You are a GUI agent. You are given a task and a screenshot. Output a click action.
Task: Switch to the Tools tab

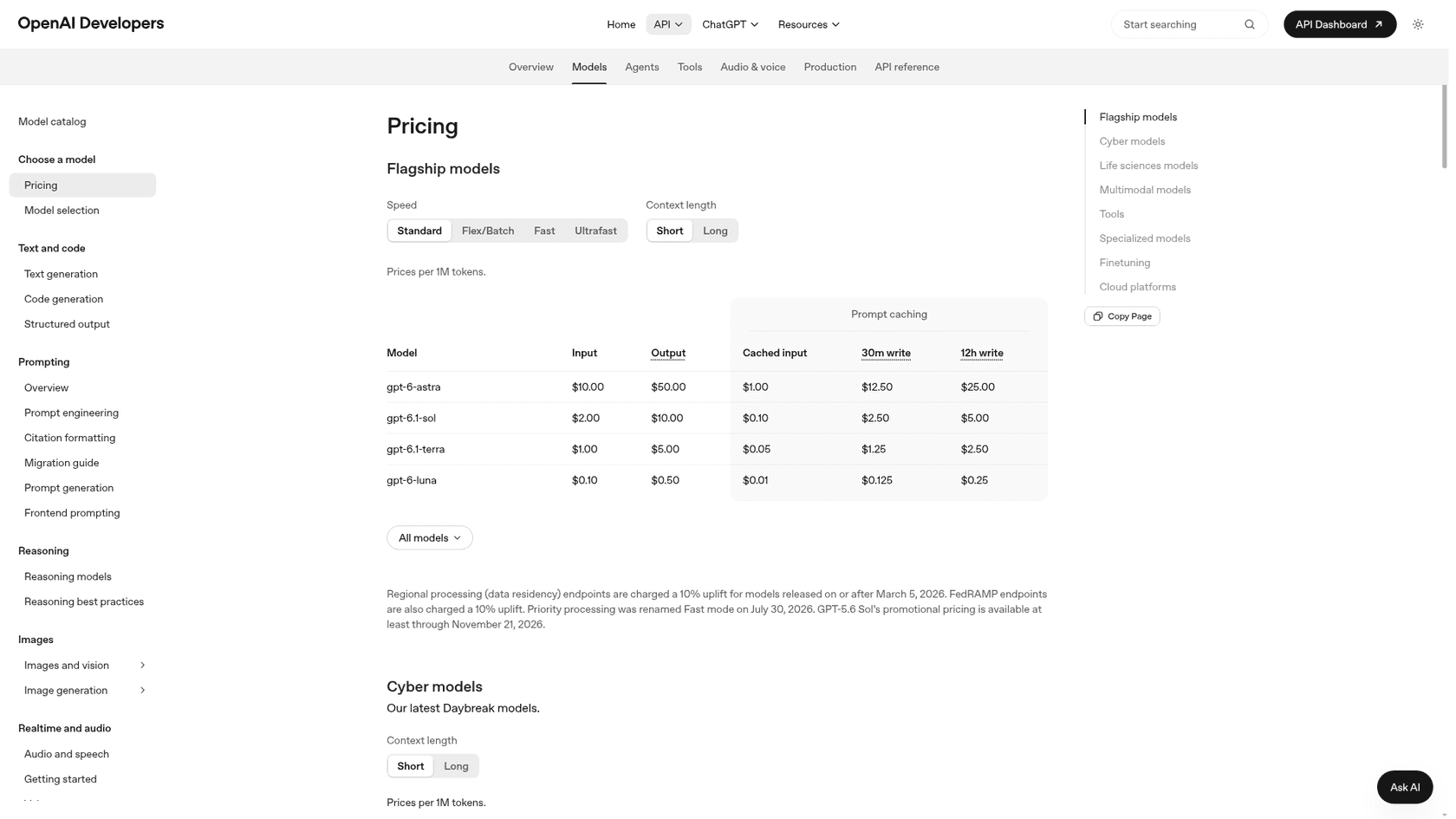click(x=690, y=67)
